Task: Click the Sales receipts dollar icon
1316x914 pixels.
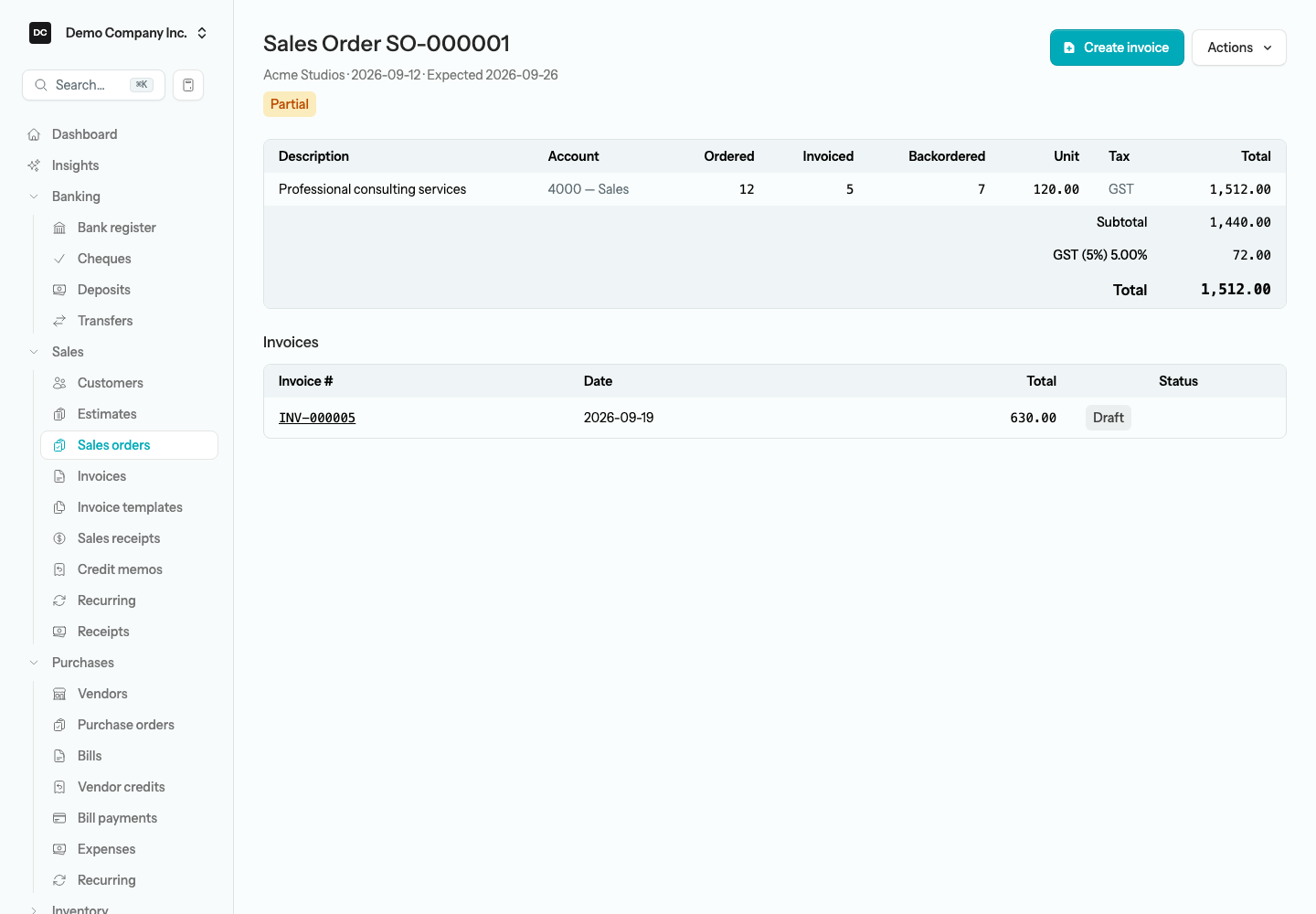Action: (x=59, y=538)
